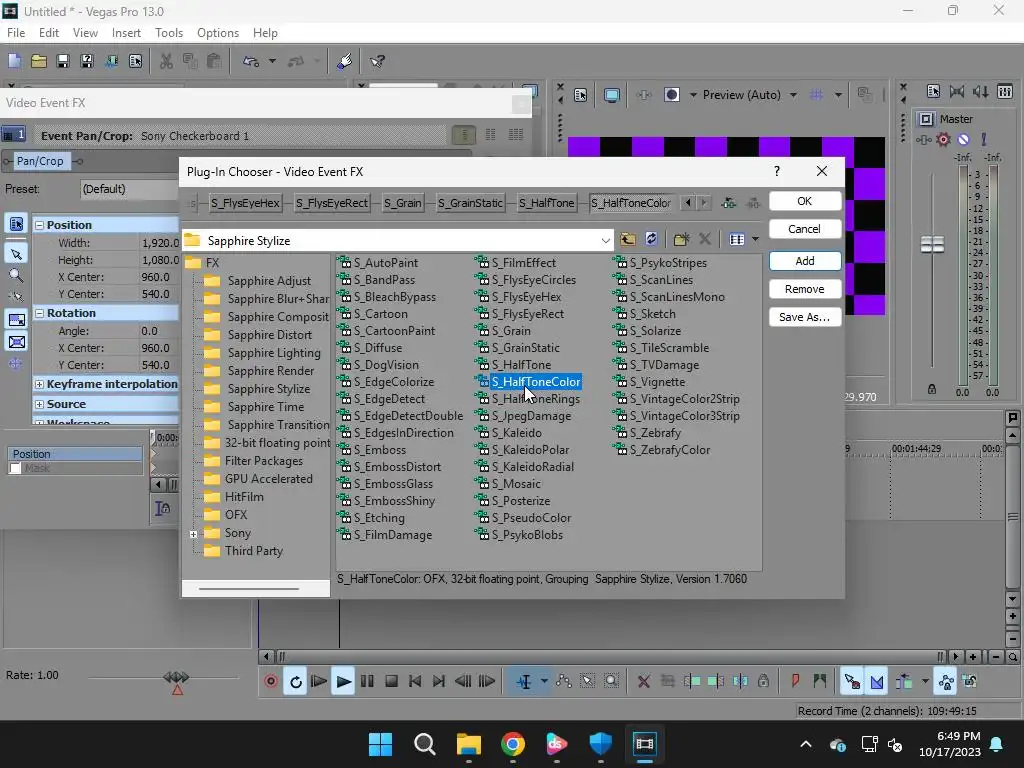The height and width of the screenshot is (768, 1024).
Task: Go up one folder level in Plug-In Chooser
Action: pyautogui.click(x=628, y=239)
